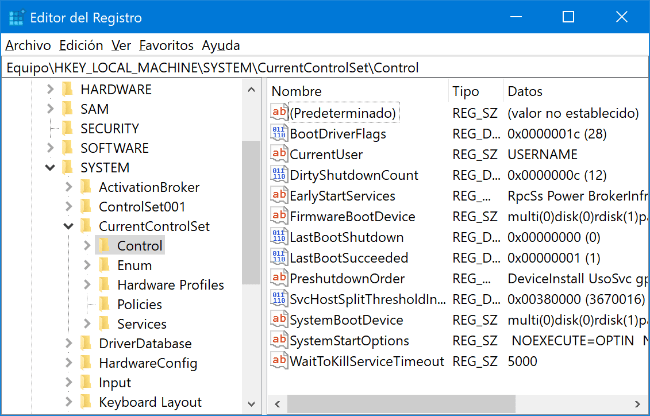Image resolution: width=650 pixels, height=416 pixels.
Task: Open the Ayuda menu
Action: click(x=221, y=45)
